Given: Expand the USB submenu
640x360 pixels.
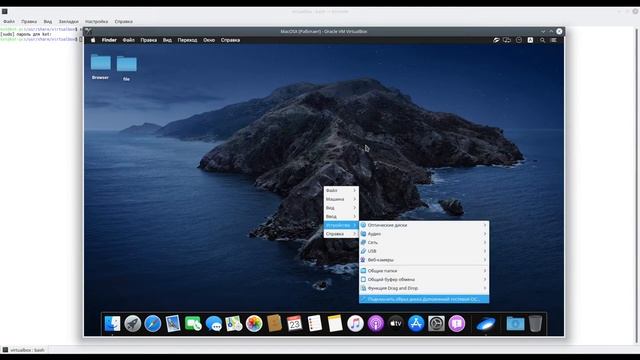Looking at the screenshot, I should 424,251.
